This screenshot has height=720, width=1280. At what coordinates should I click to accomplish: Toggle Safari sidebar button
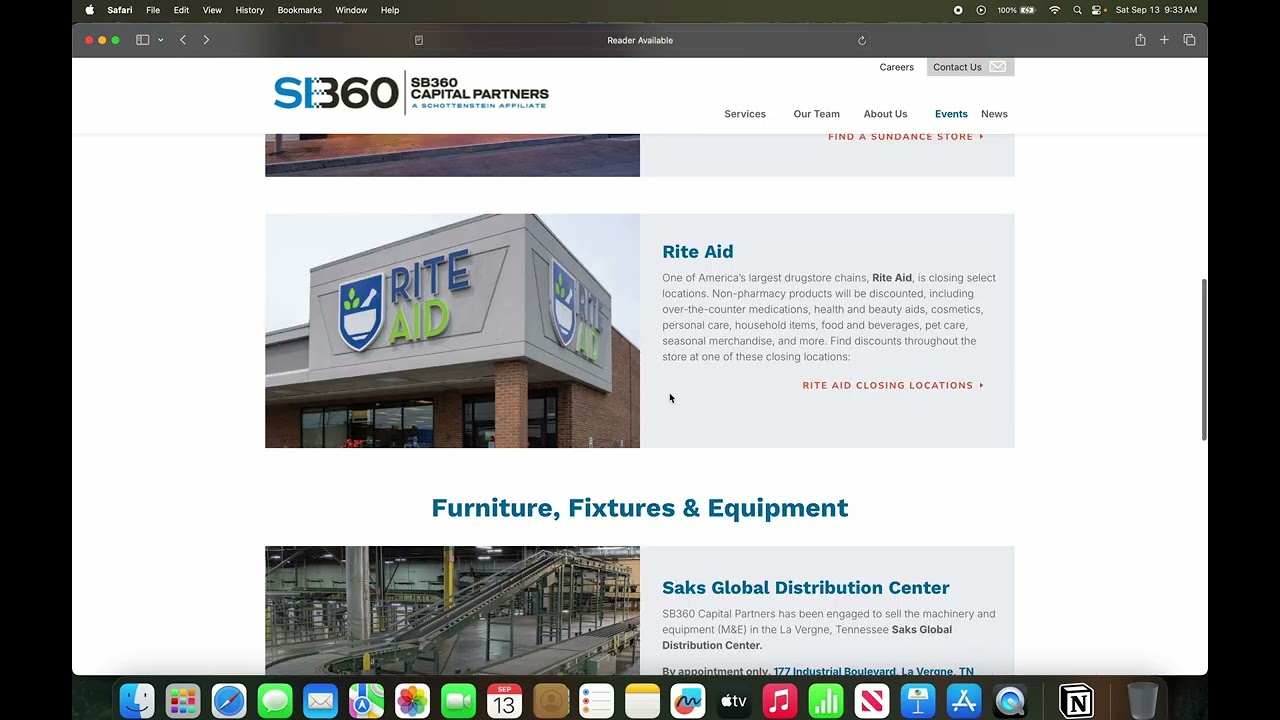[142, 40]
